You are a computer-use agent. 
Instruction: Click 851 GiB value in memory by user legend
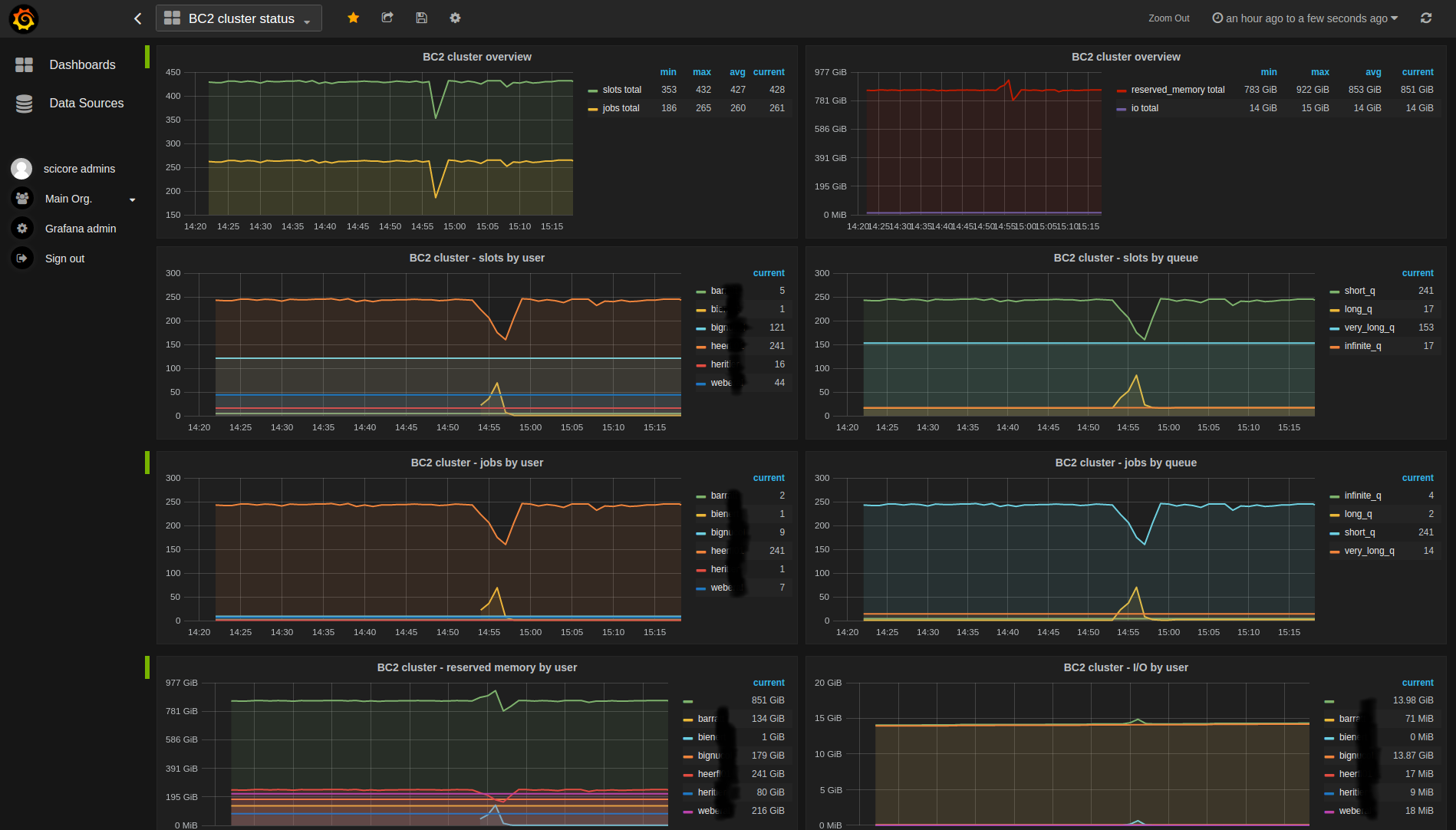coord(768,700)
